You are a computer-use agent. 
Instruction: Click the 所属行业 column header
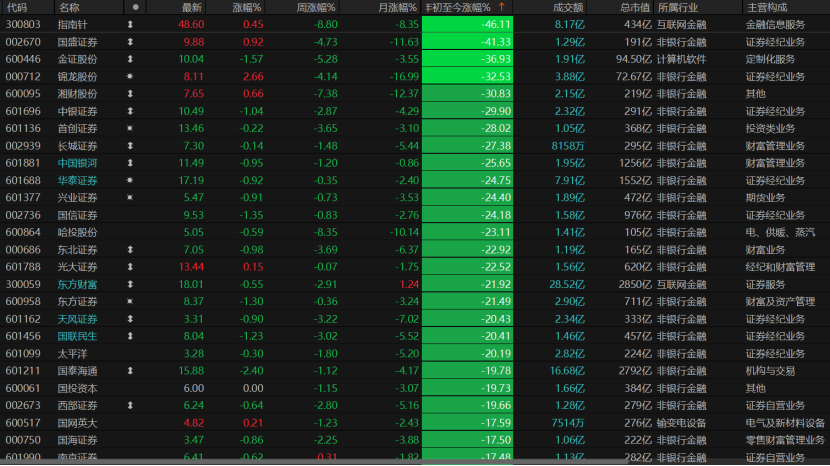coord(678,7)
